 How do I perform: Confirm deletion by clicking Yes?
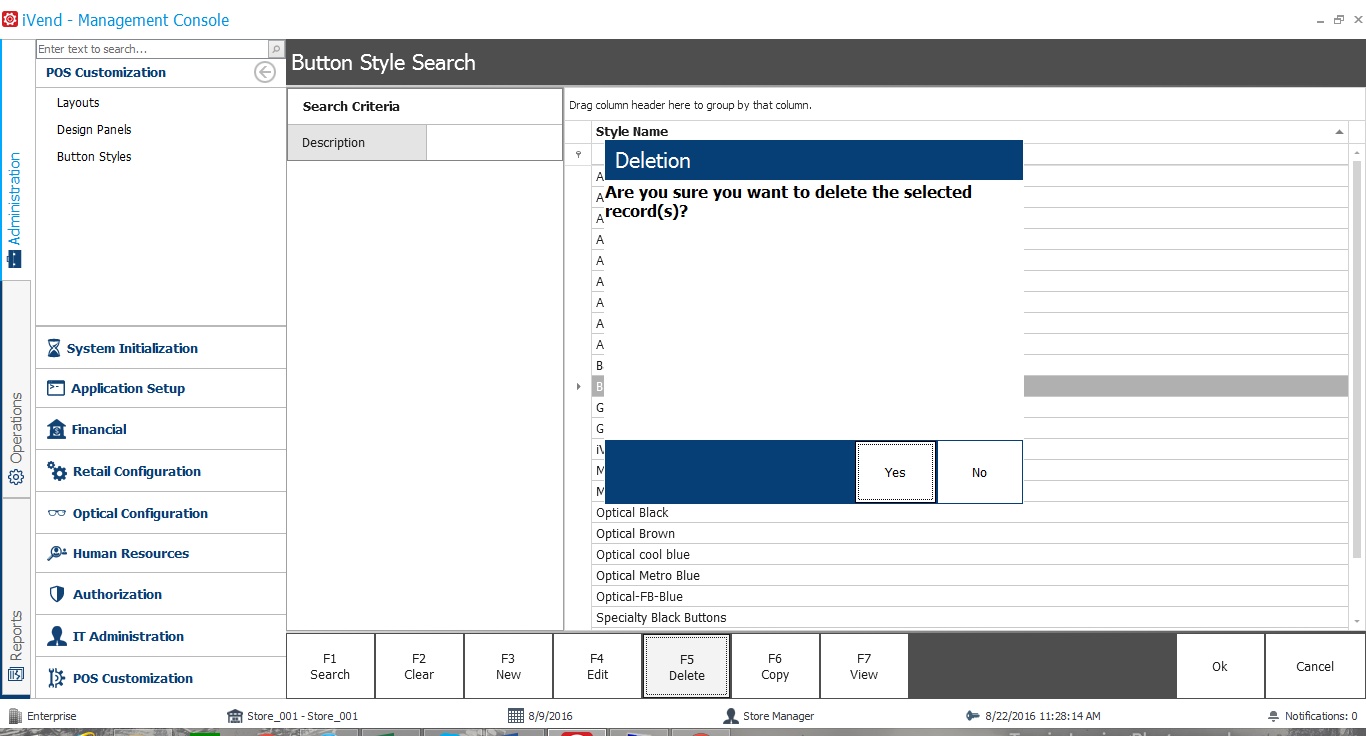(x=895, y=472)
